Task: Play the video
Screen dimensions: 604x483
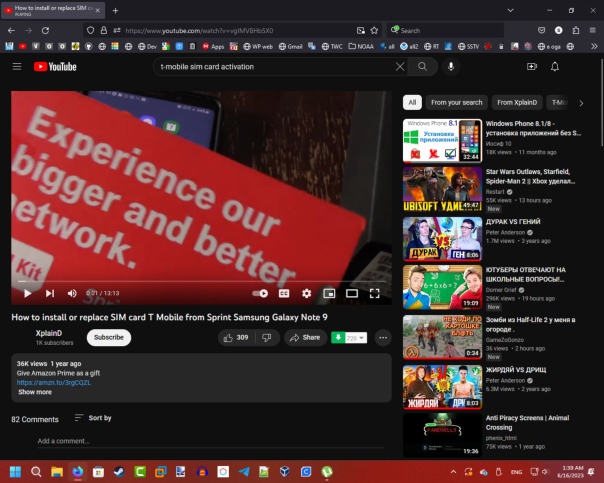Action: [x=27, y=293]
